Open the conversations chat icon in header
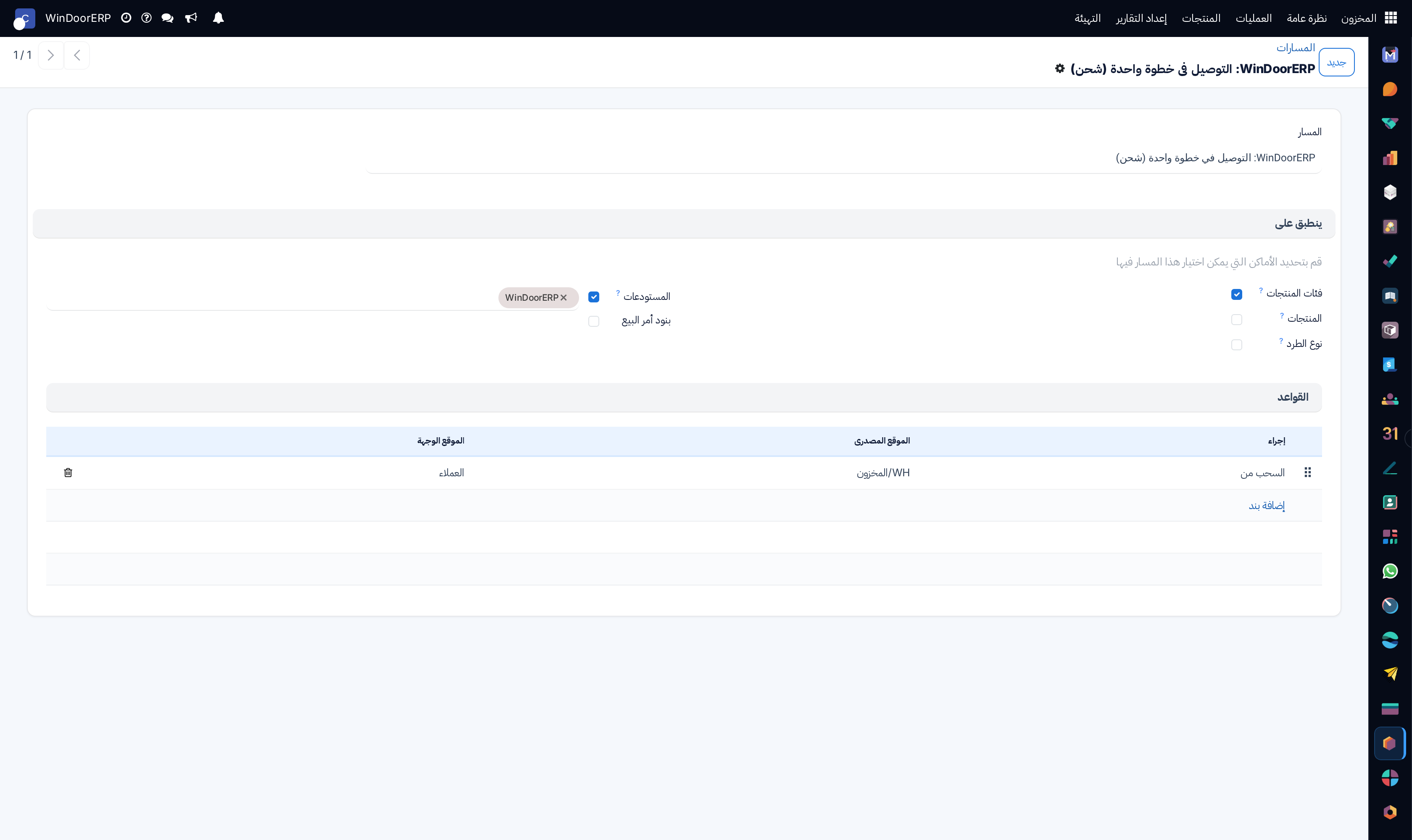Screen dimensions: 1412x840 point(167,18)
